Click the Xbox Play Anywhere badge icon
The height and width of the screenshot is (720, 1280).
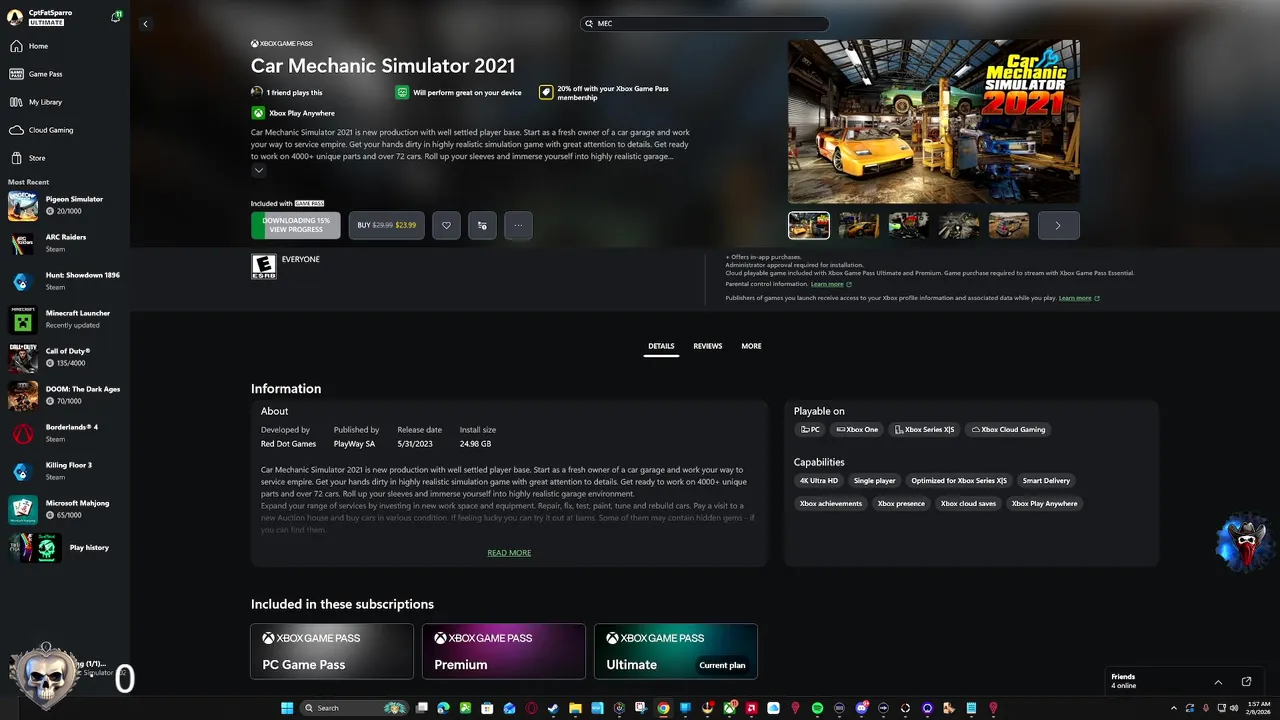point(258,113)
